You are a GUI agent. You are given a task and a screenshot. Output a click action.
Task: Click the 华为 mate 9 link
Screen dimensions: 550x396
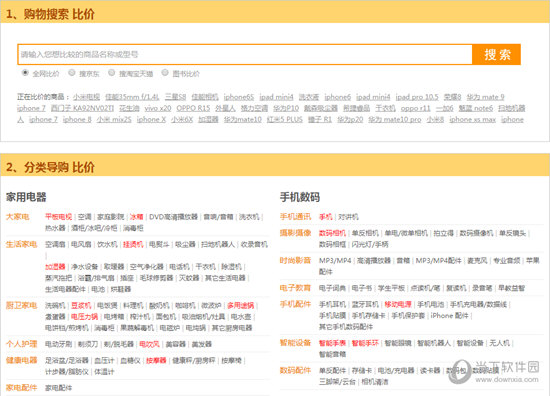tap(485, 97)
